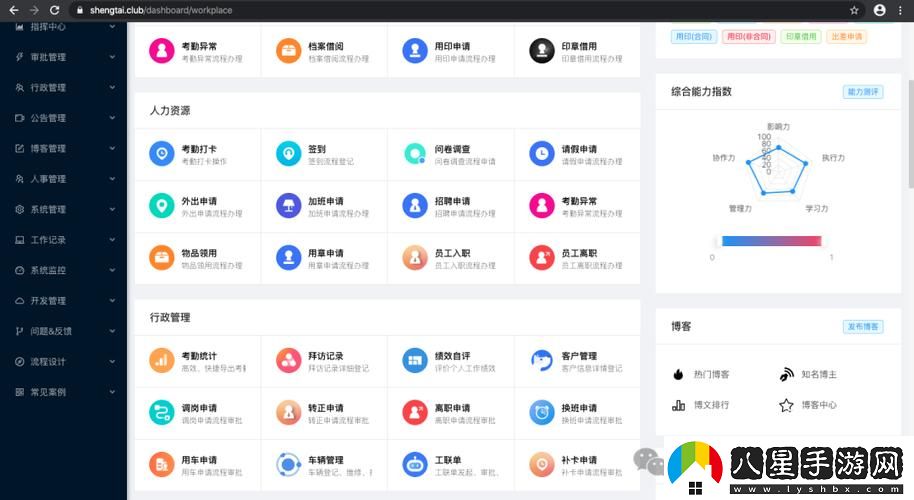Open the 员工离职 icon
The height and width of the screenshot is (500, 914).
542,258
